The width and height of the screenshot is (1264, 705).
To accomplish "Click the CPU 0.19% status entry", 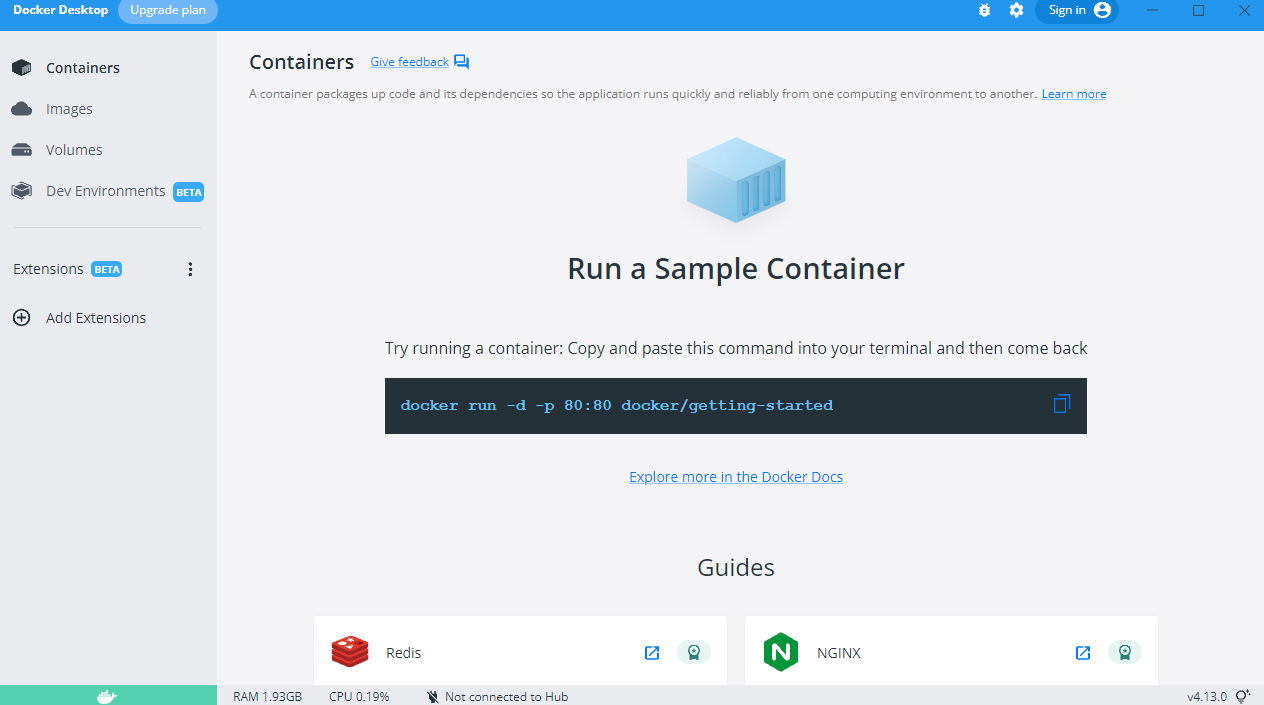I will (x=359, y=696).
